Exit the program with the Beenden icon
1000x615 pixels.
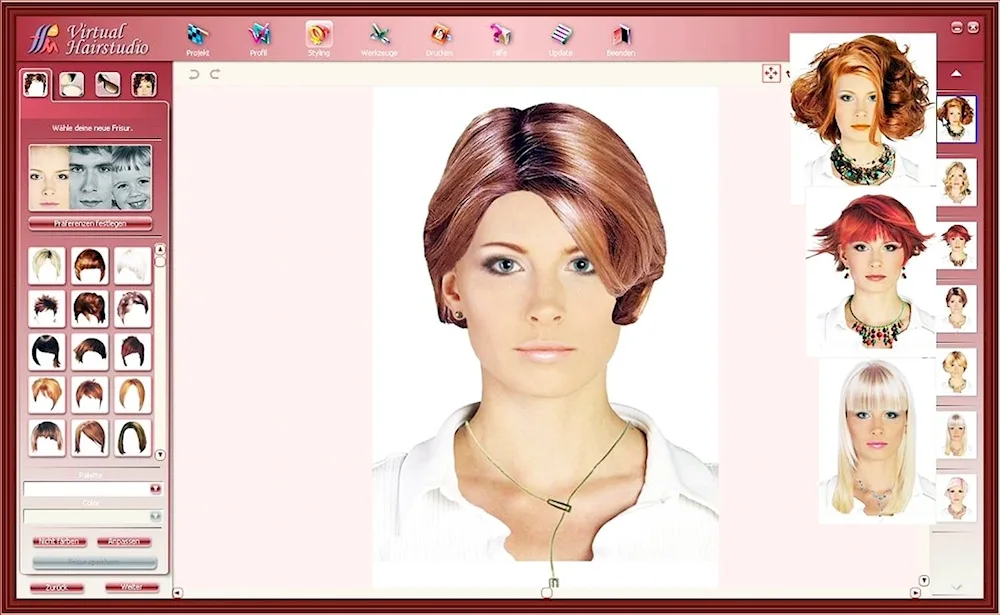pyautogui.click(x=621, y=37)
